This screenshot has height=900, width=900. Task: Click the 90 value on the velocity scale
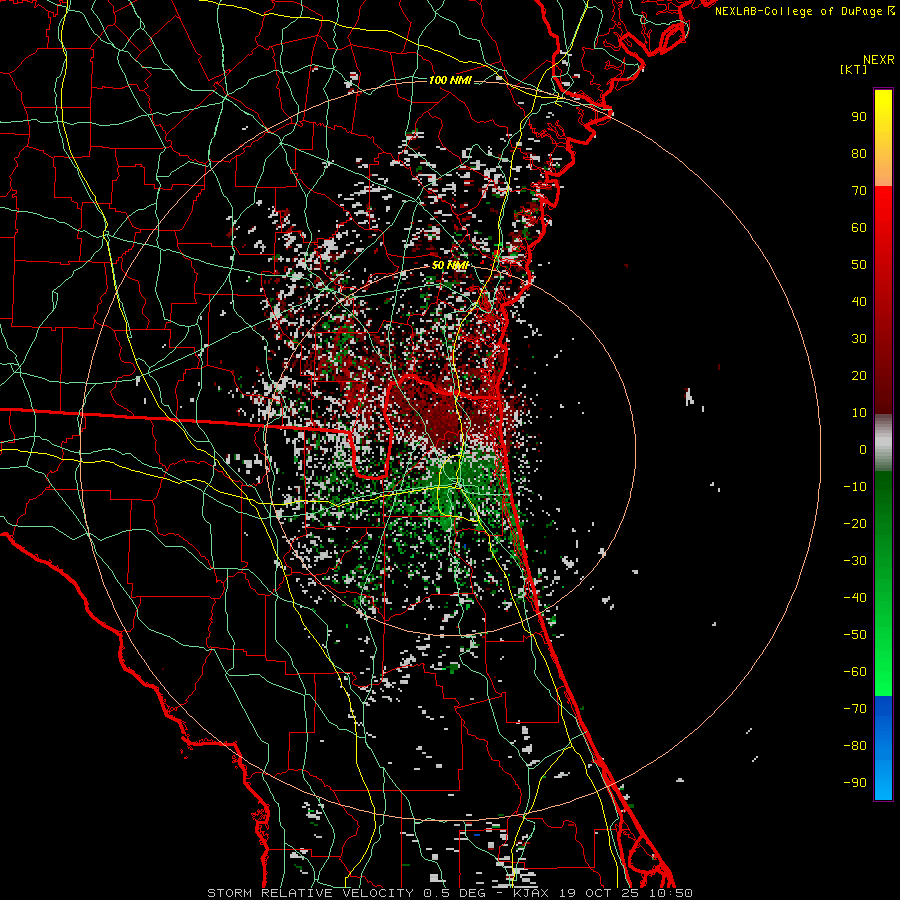click(859, 117)
